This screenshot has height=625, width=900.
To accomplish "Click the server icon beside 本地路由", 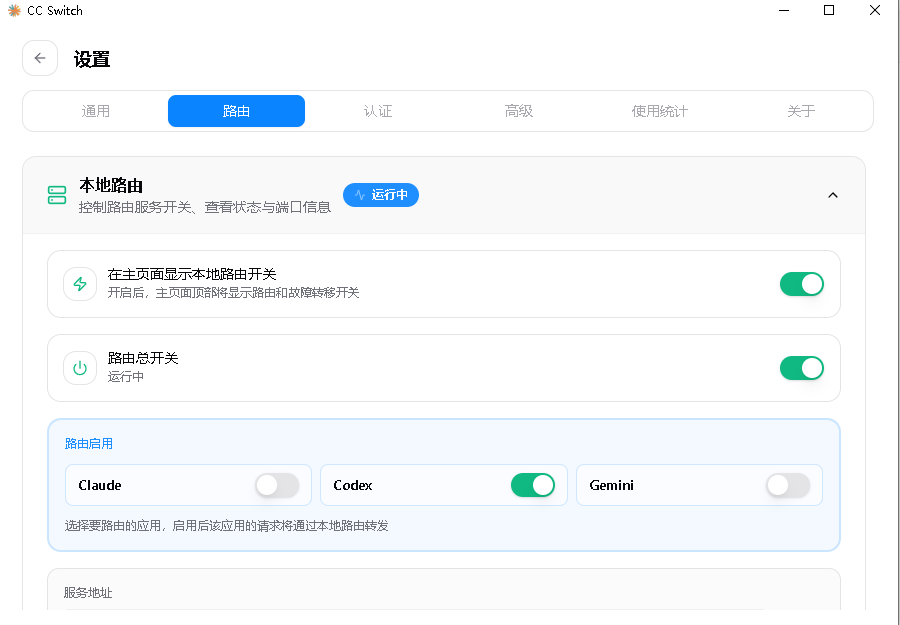I will tap(57, 195).
